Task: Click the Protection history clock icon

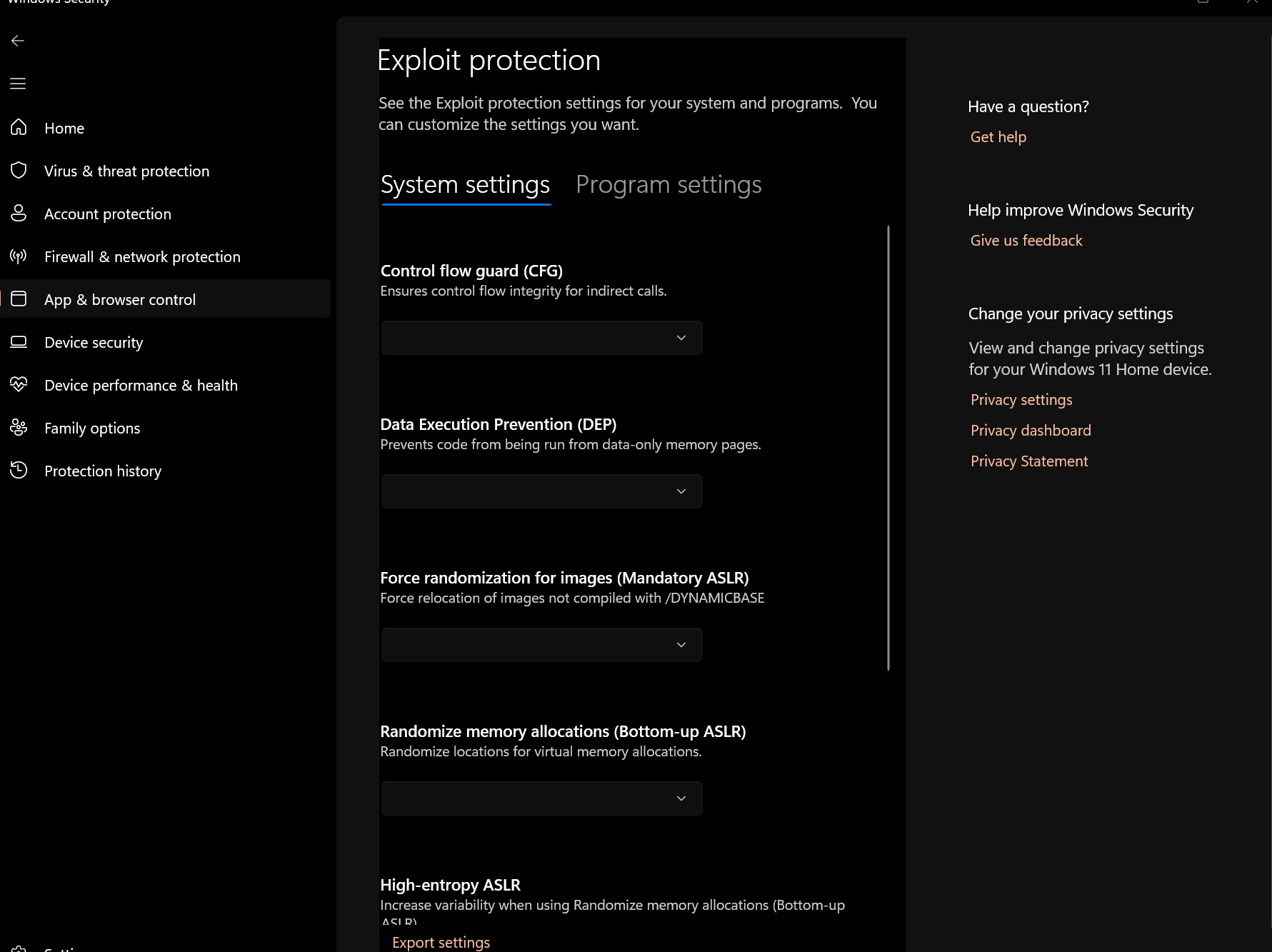Action: [19, 471]
